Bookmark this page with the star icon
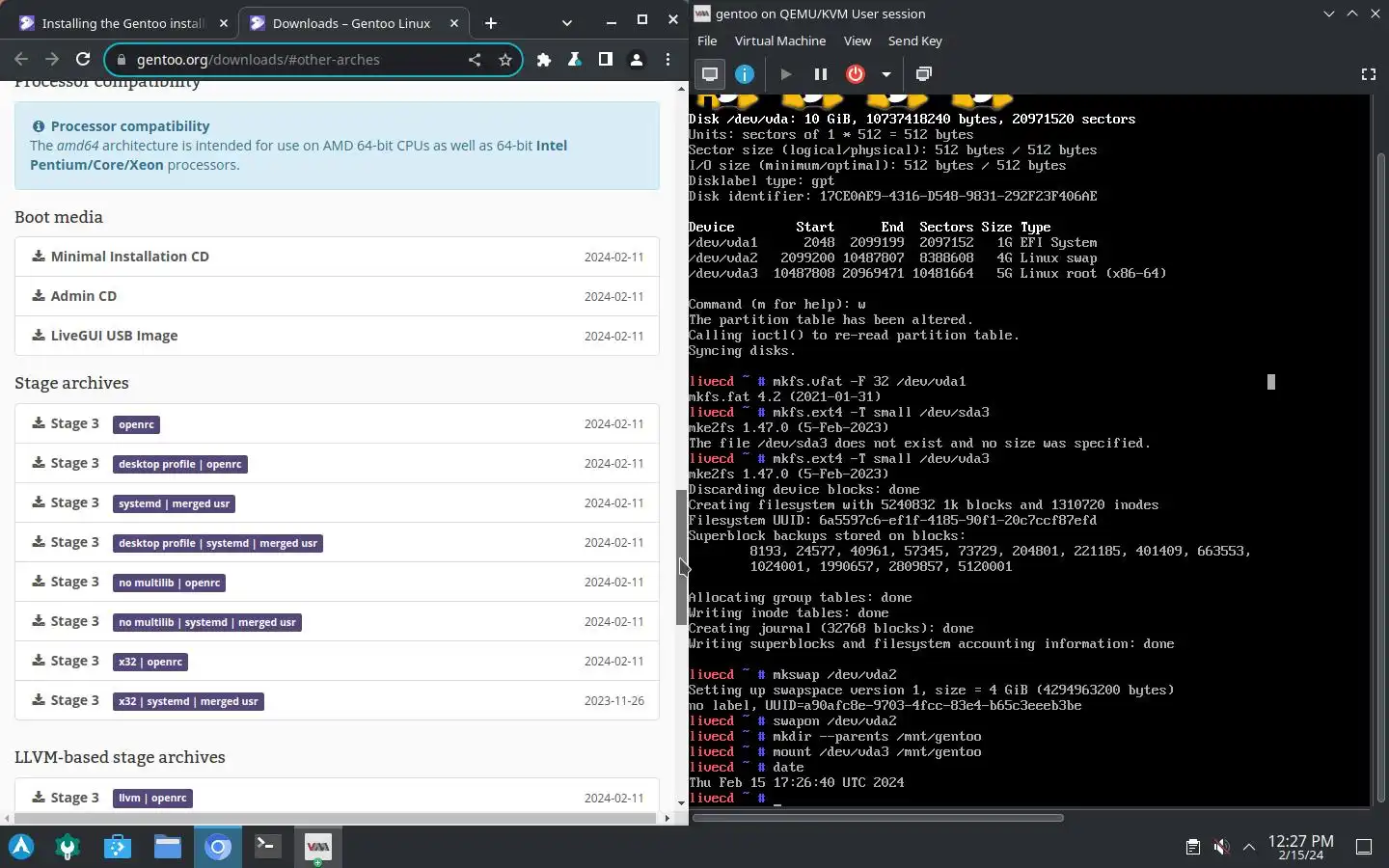This screenshot has width=1389, height=868. click(x=505, y=60)
